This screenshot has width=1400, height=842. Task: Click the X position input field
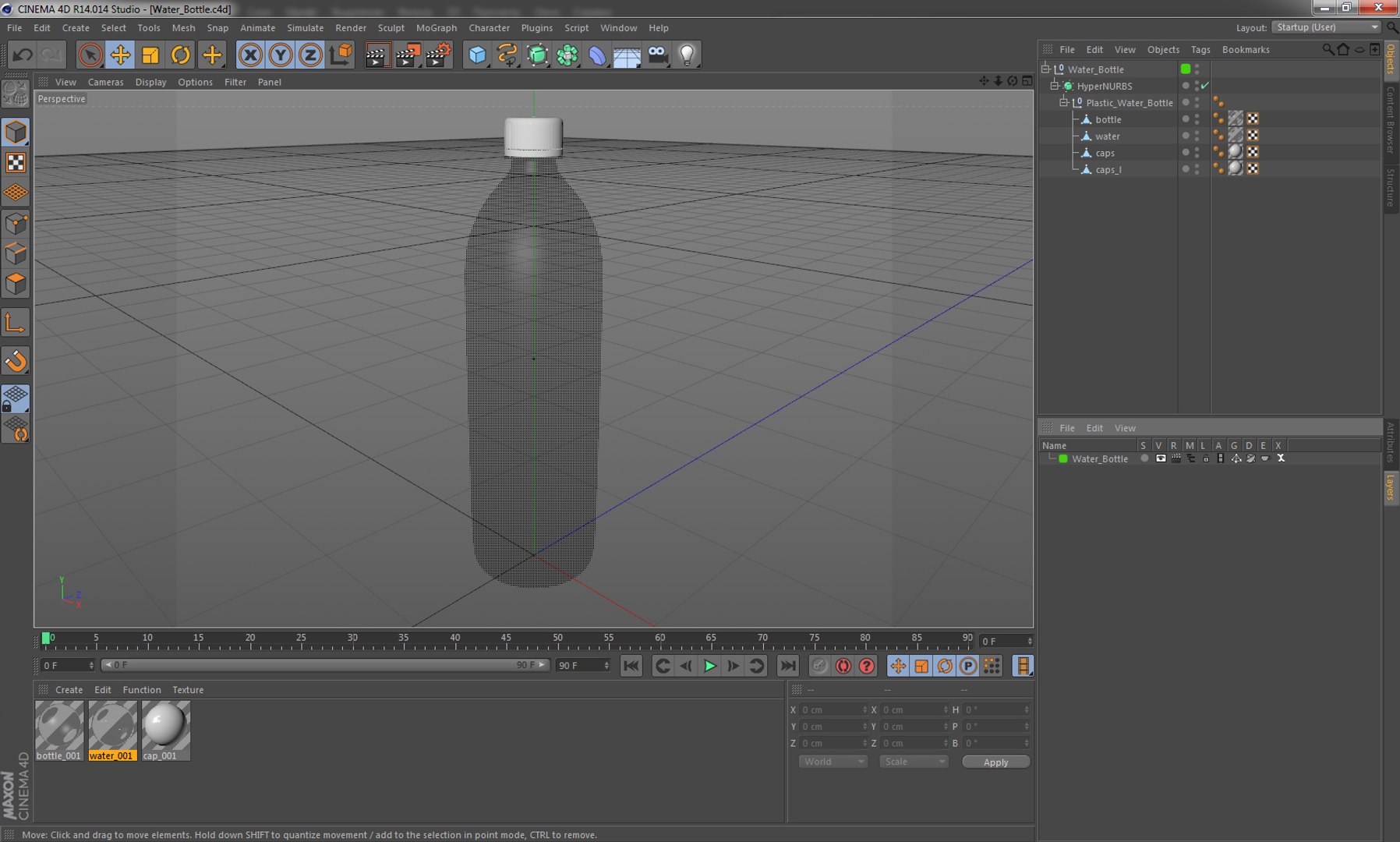coord(833,709)
